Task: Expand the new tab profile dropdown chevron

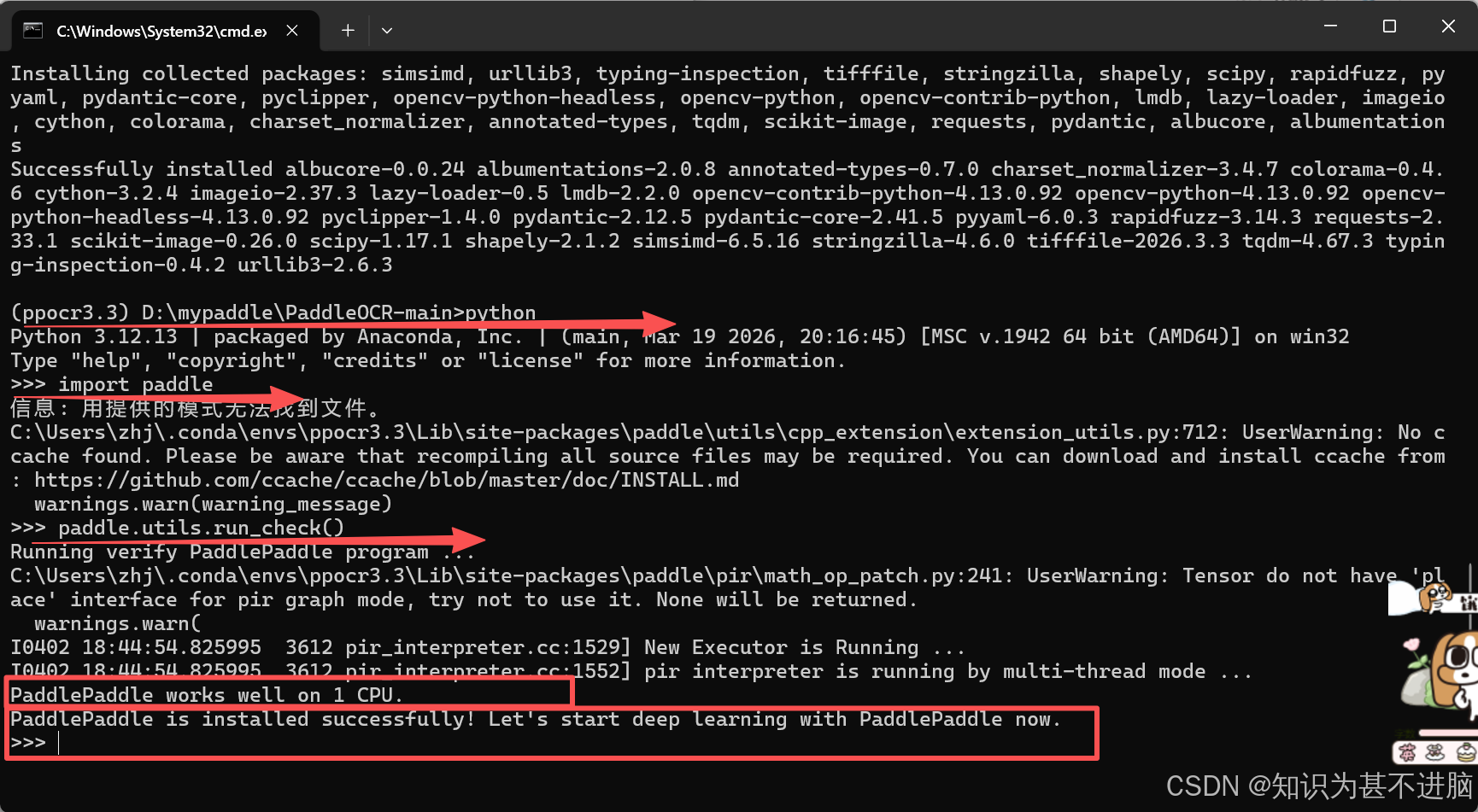Action: pyautogui.click(x=387, y=31)
